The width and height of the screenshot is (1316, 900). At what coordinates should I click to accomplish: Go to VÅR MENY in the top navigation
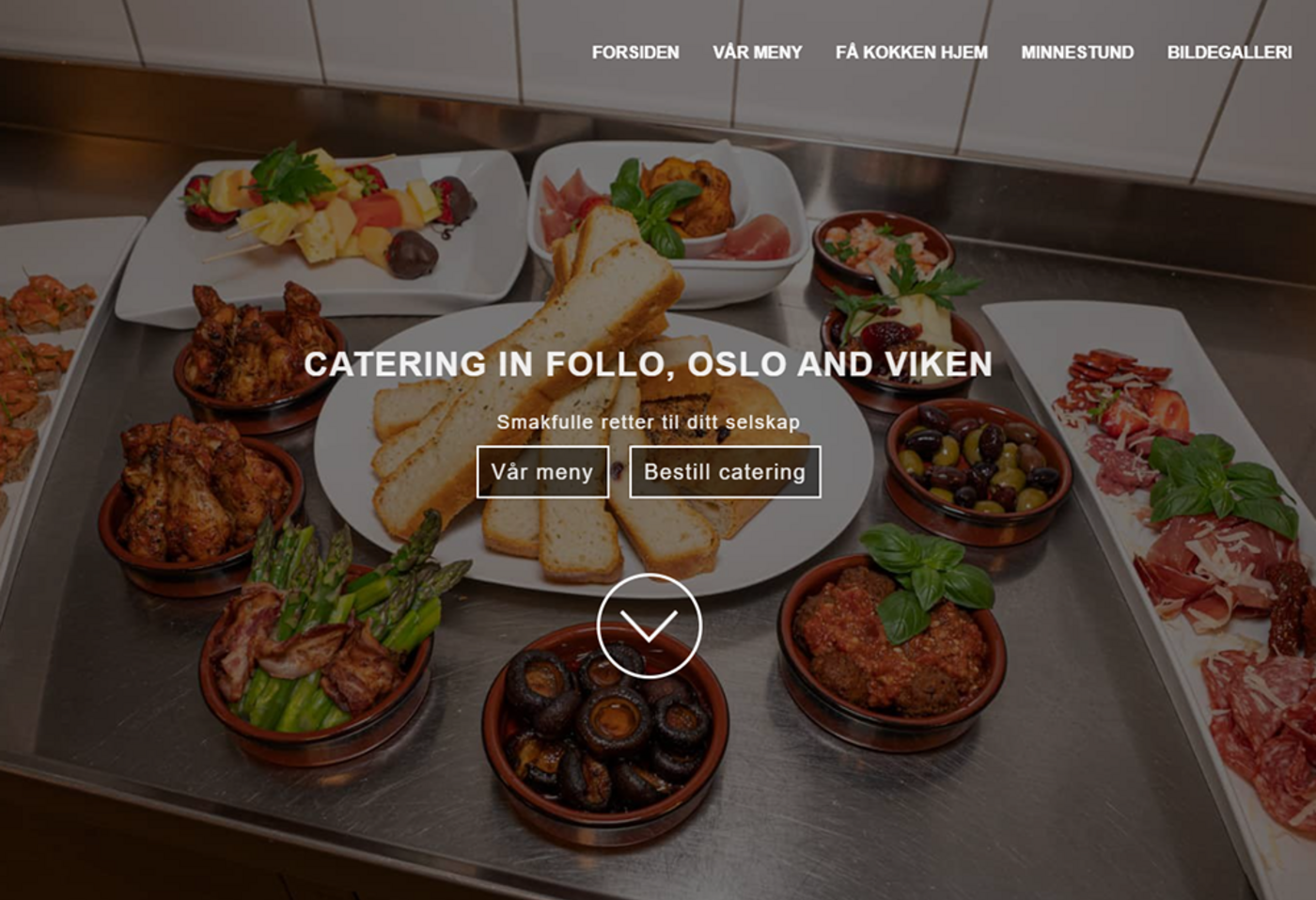758,53
